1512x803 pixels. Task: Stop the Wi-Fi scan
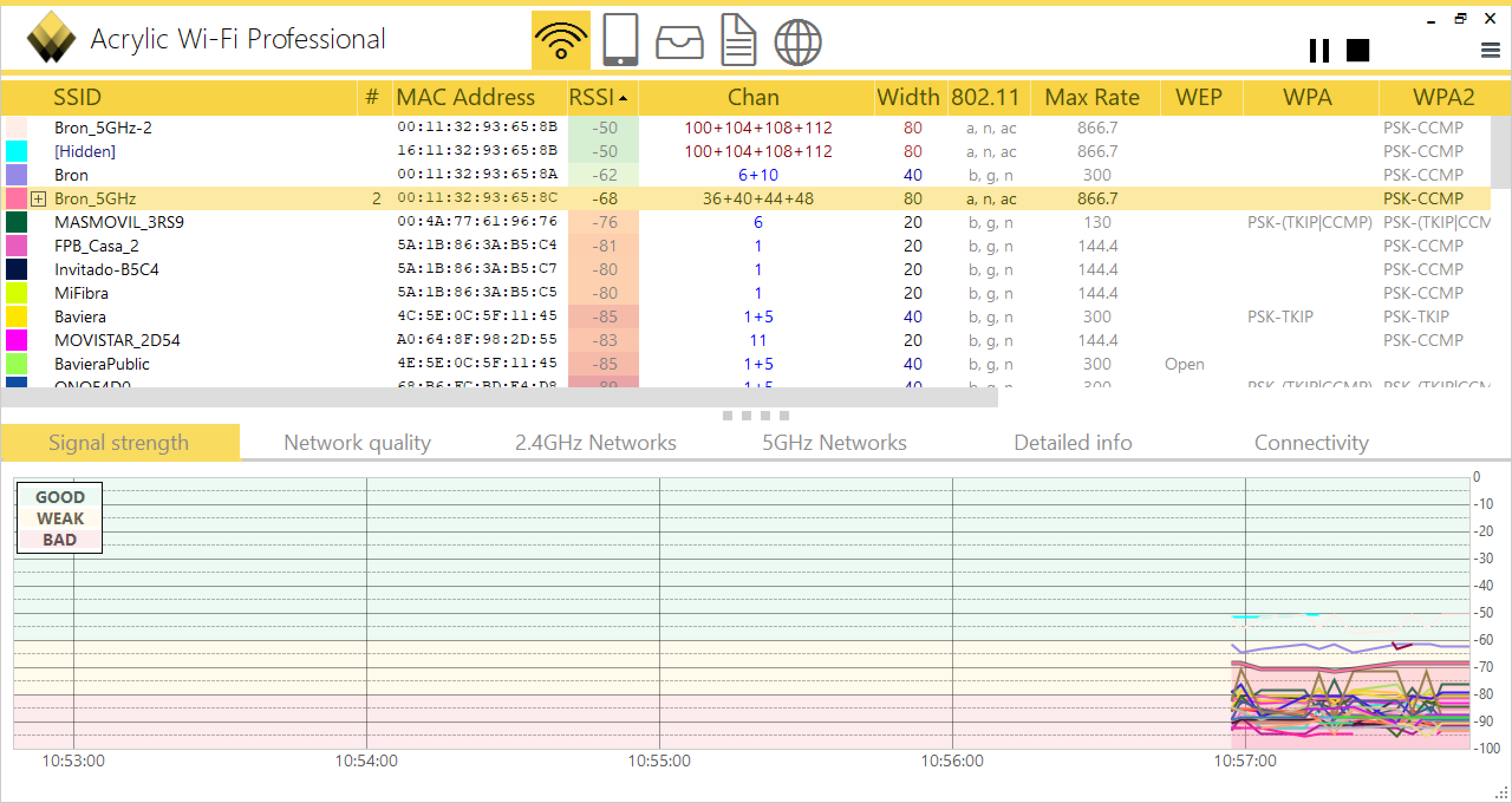1357,51
